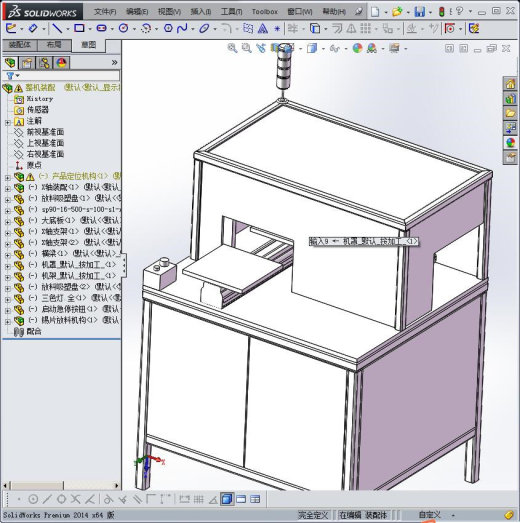This screenshot has height=523, width=520.
Task: Open the Edit Appearance color ball icon
Action: coord(357,49)
